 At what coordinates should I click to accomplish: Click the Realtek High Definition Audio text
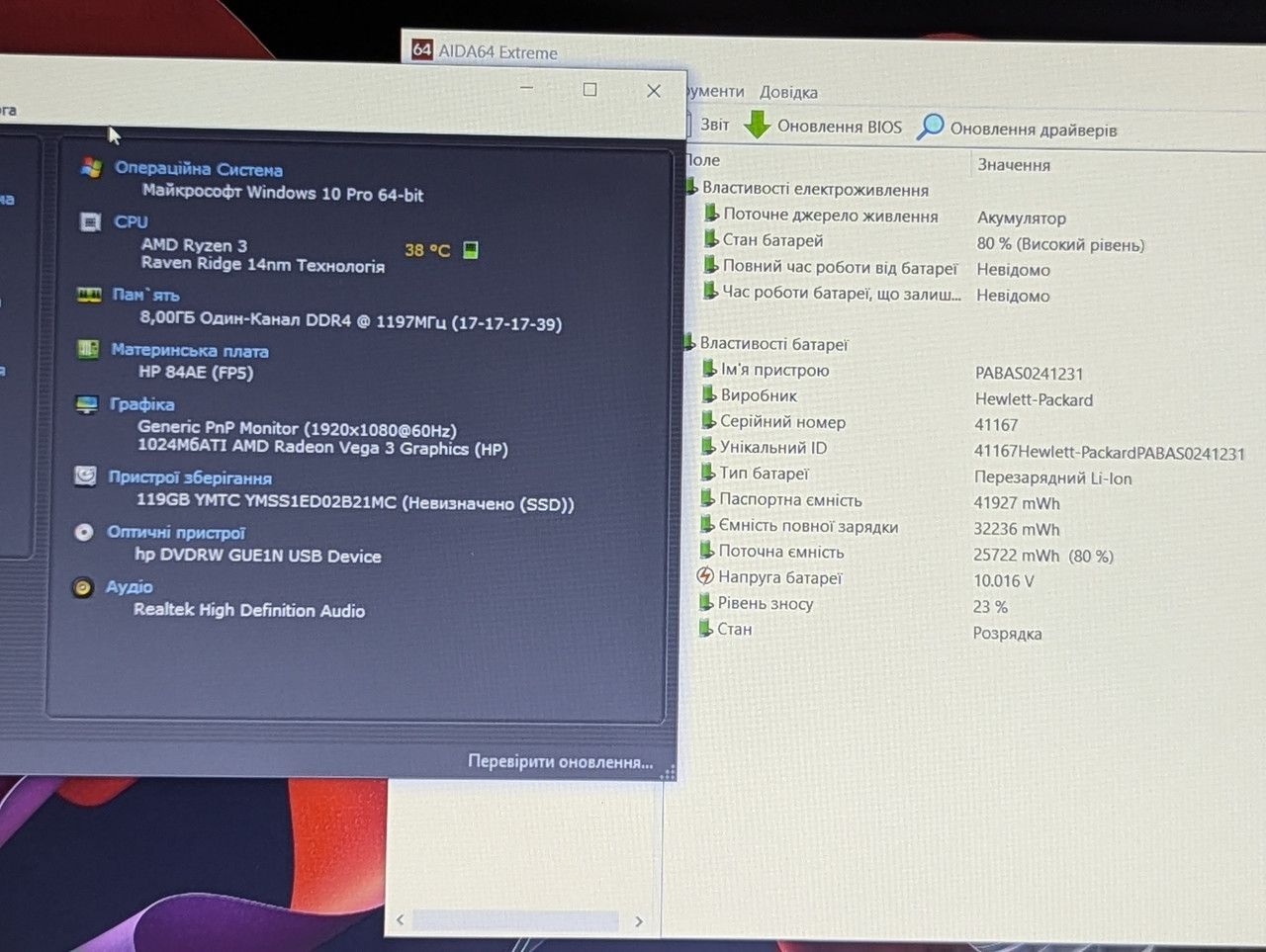pyautogui.click(x=249, y=610)
